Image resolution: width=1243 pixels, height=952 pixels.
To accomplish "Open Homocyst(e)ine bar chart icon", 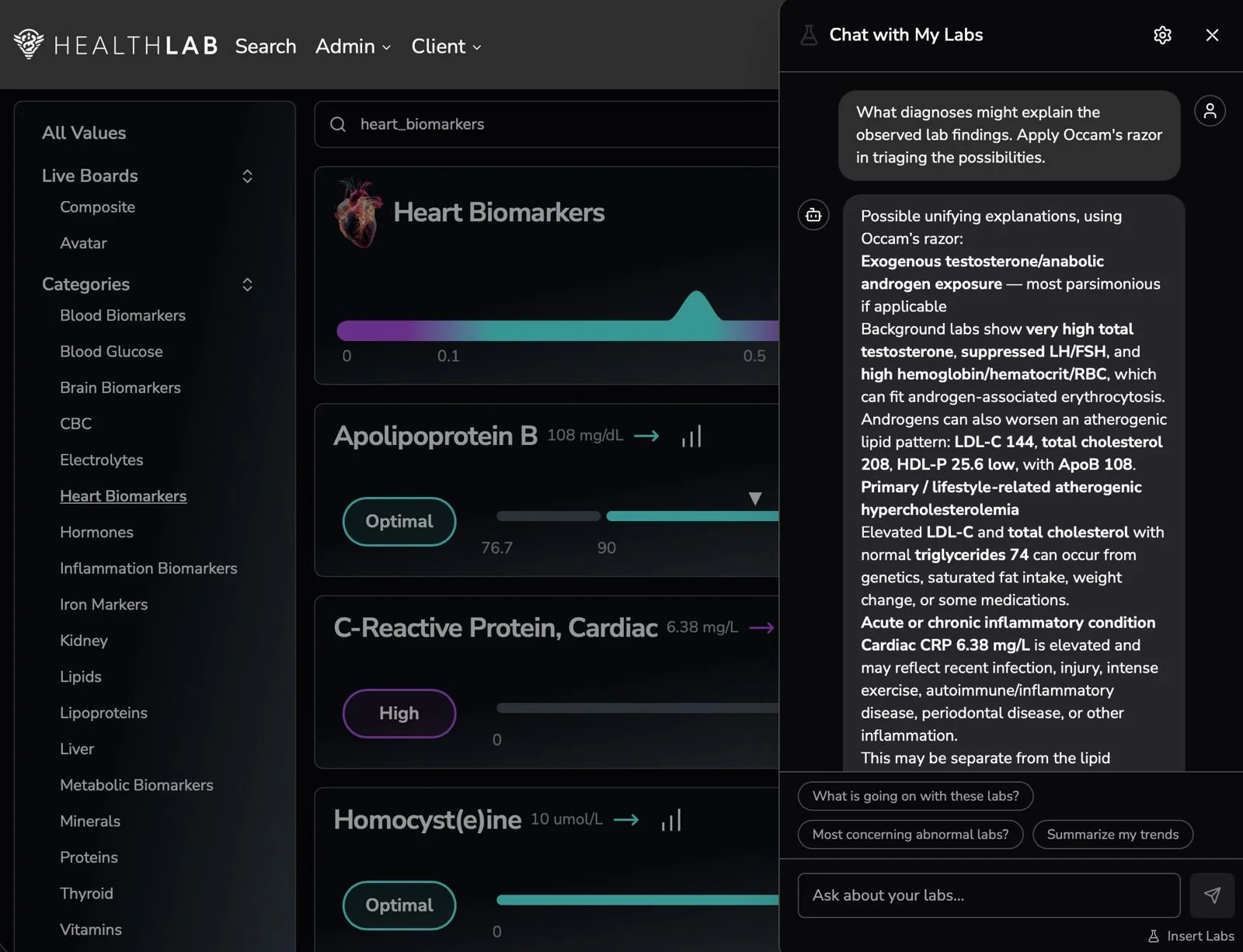I will (671, 820).
